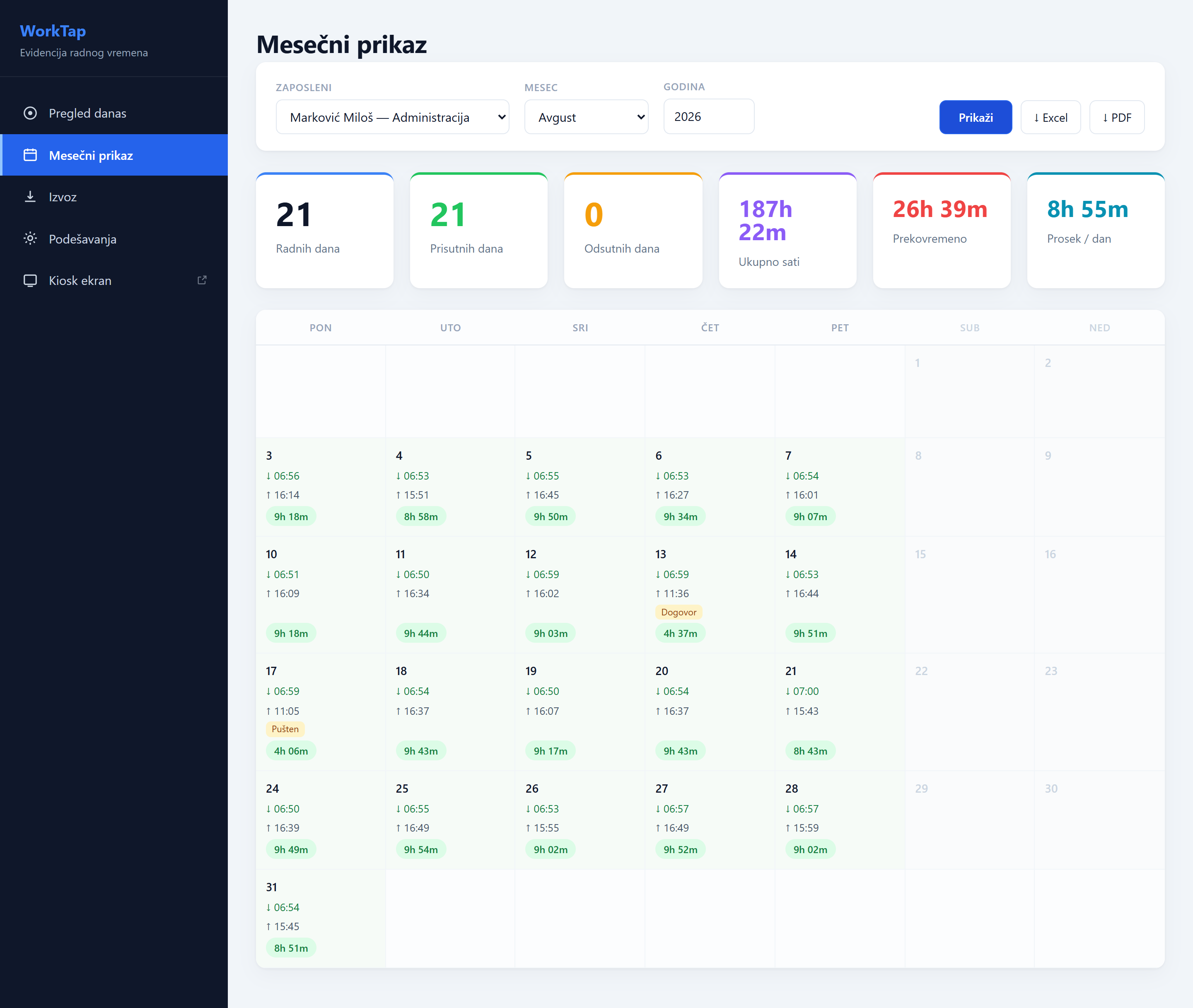Click the Podešavanja sun-gear icon

pos(30,238)
